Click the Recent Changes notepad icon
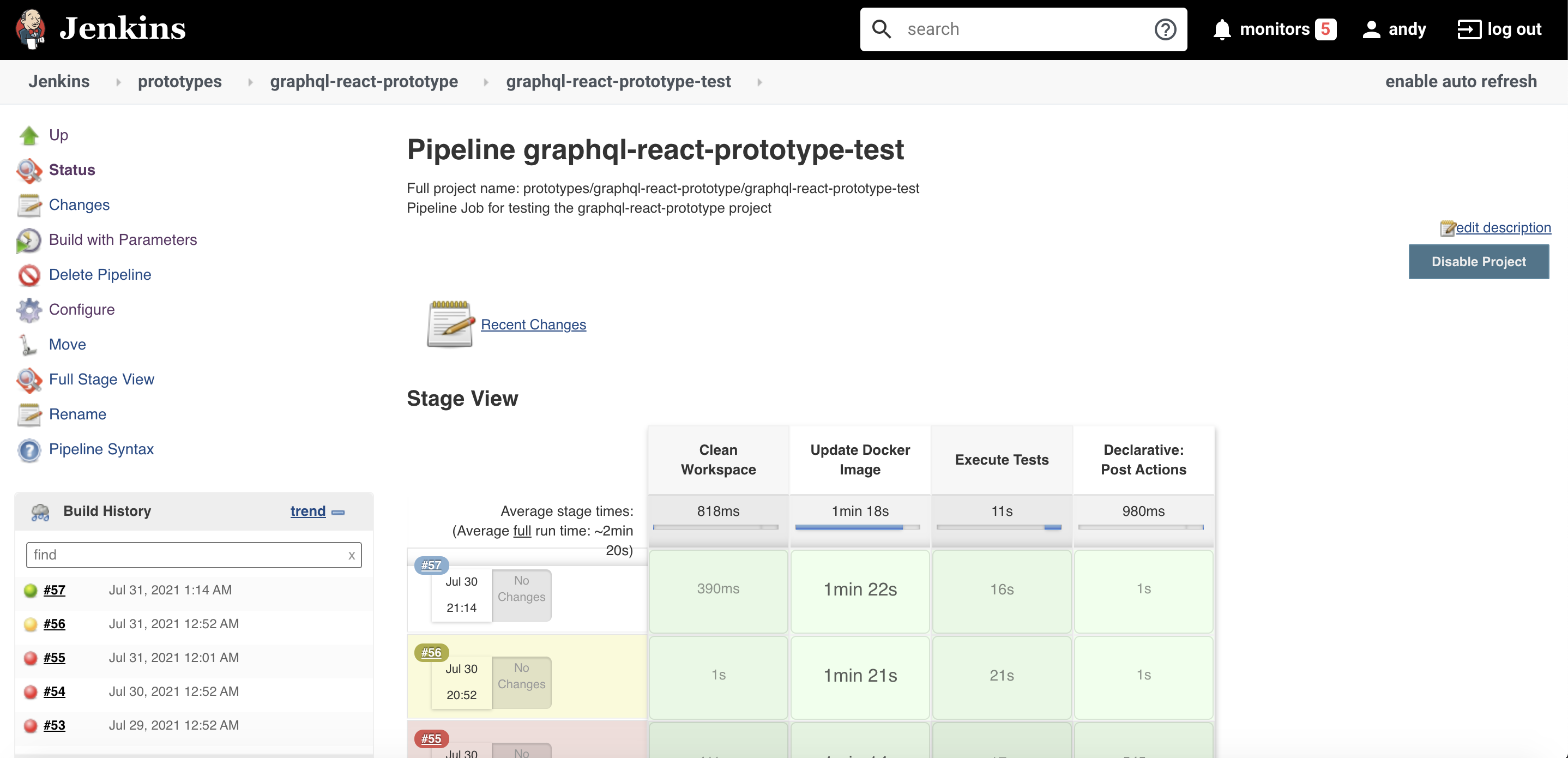The height and width of the screenshot is (758, 1568). click(450, 324)
